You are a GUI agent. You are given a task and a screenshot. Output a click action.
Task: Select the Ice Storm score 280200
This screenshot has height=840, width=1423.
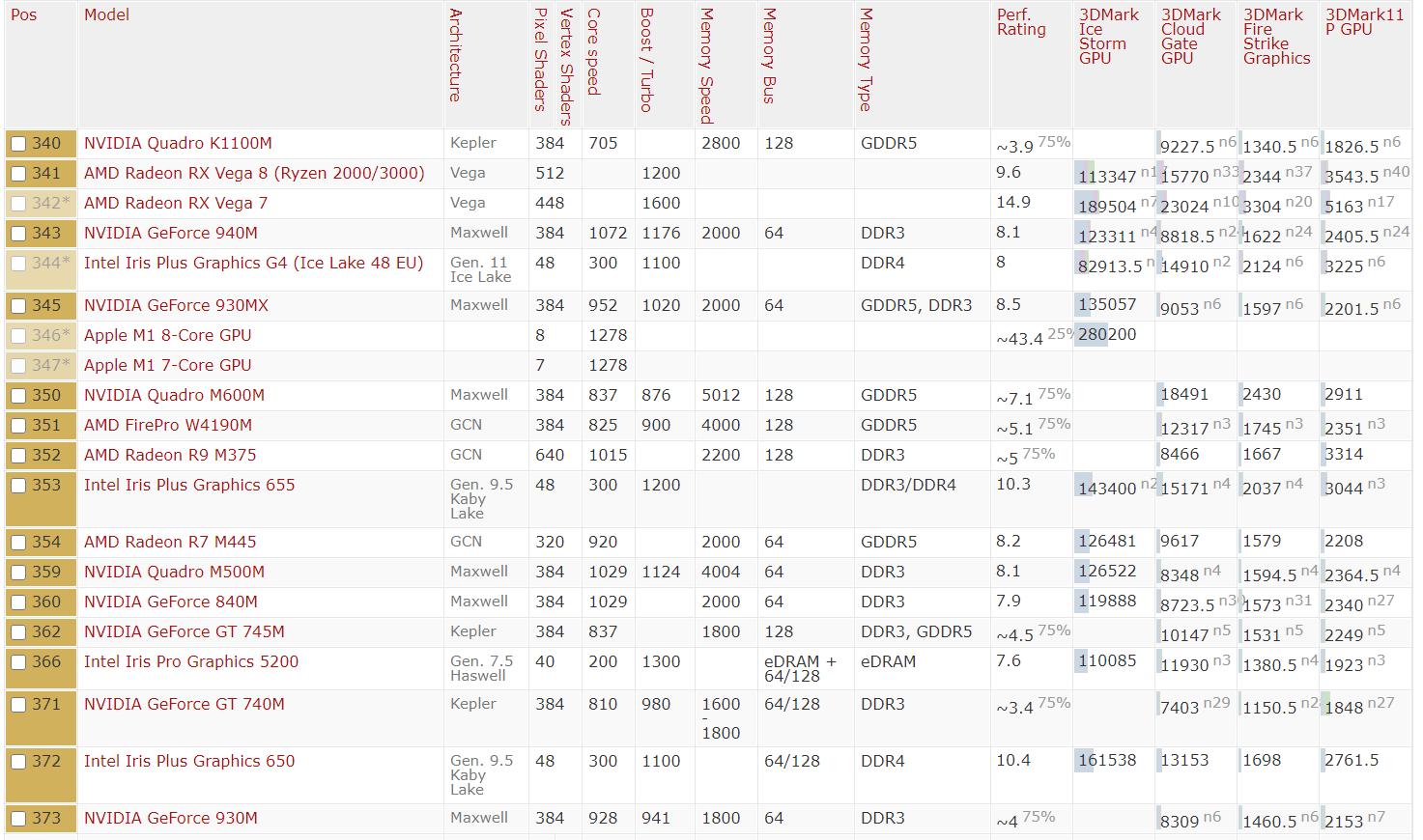1108,335
